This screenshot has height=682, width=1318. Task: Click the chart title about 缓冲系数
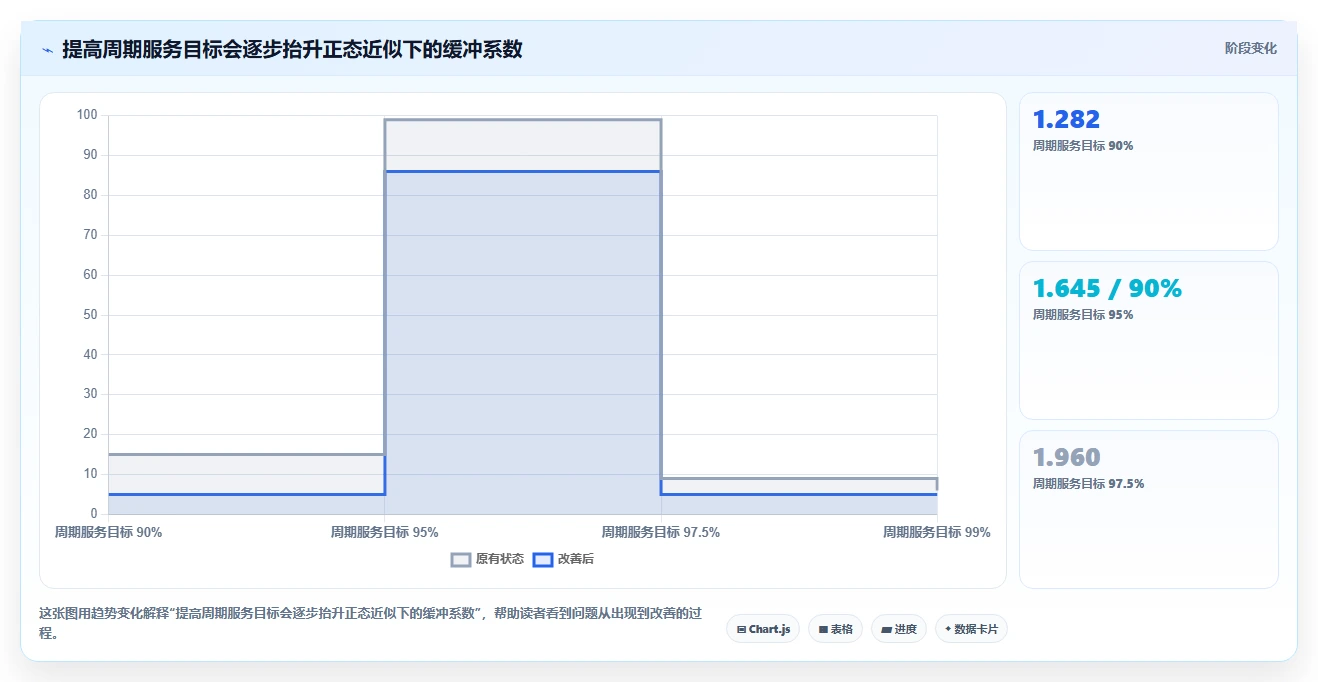(x=292, y=49)
